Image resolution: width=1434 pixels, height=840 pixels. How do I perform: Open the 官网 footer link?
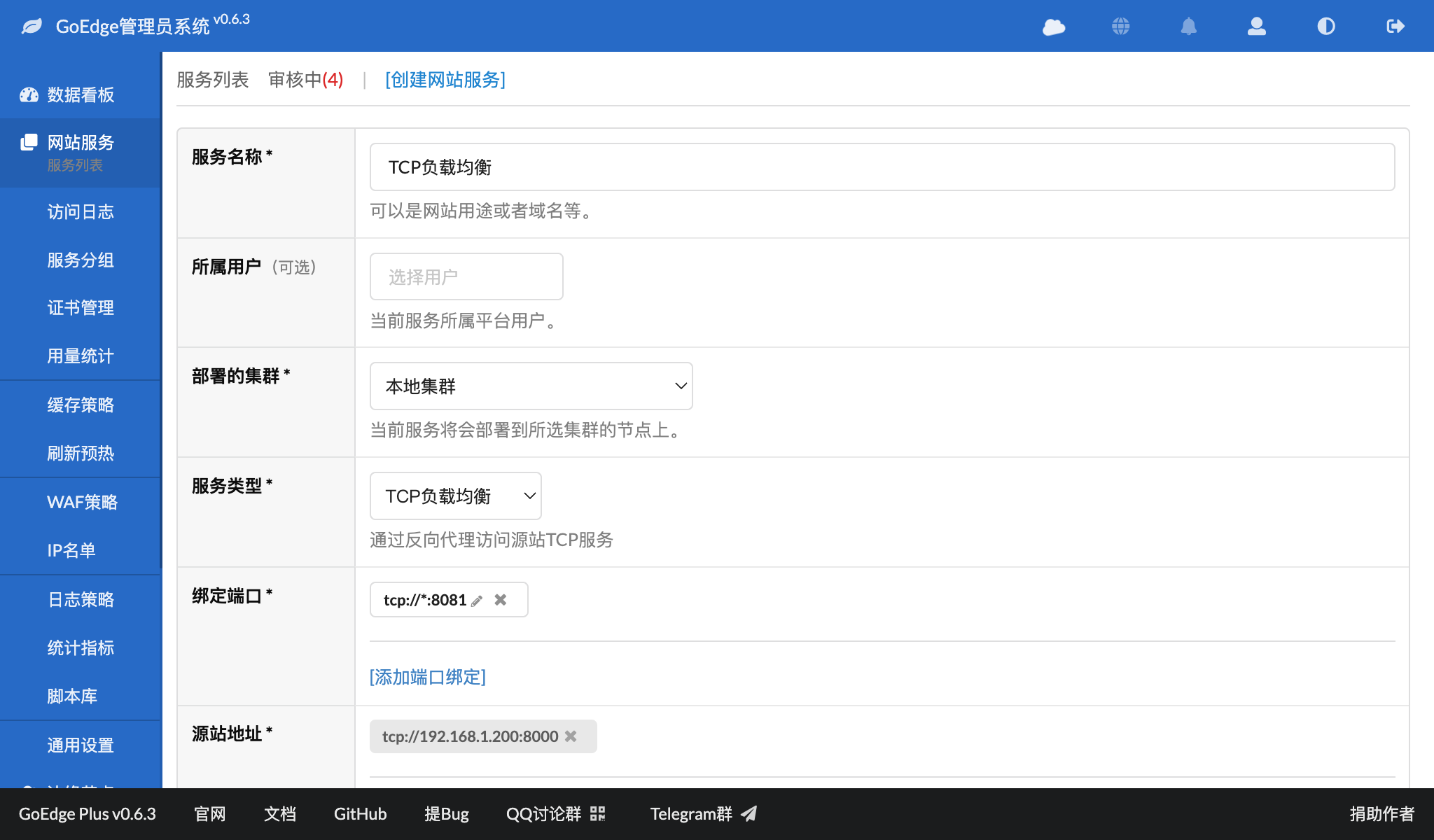(x=210, y=813)
